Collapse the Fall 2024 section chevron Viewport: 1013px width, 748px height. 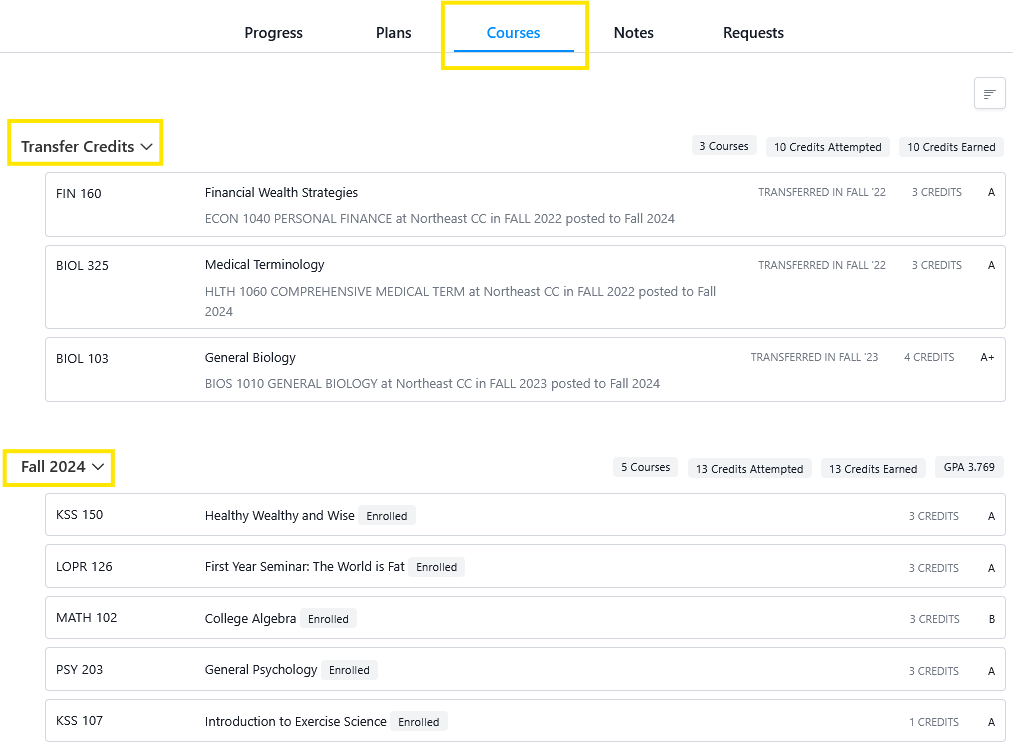tap(98, 466)
